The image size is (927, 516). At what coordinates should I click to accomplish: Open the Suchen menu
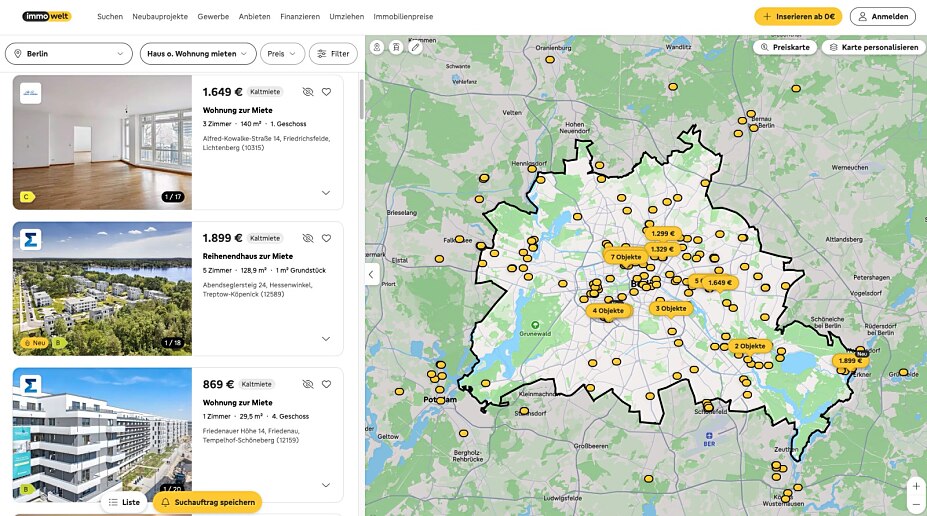[x=110, y=17]
